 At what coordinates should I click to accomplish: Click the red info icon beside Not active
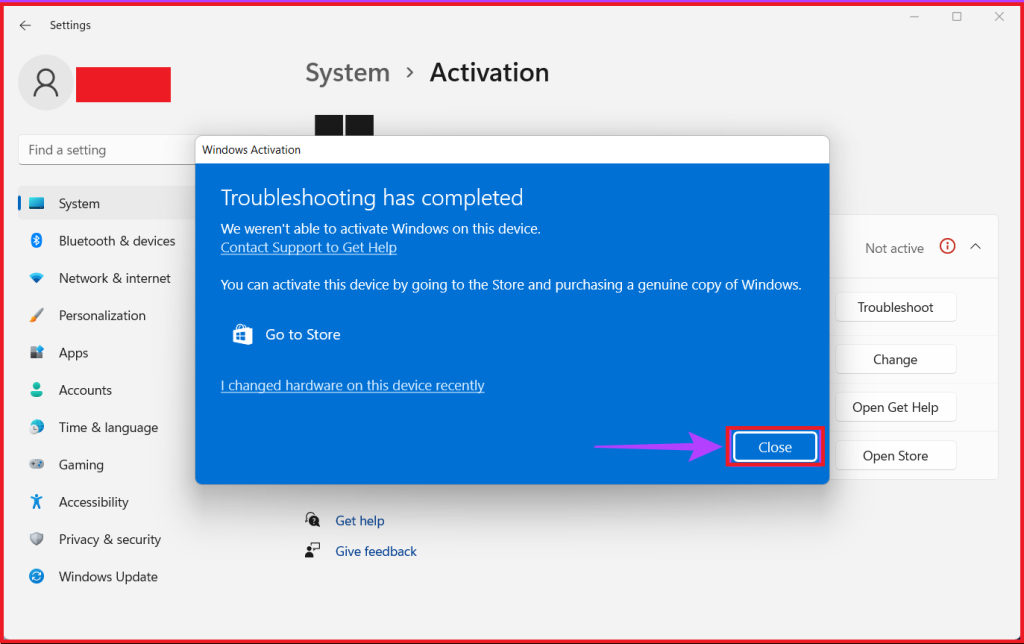947,247
